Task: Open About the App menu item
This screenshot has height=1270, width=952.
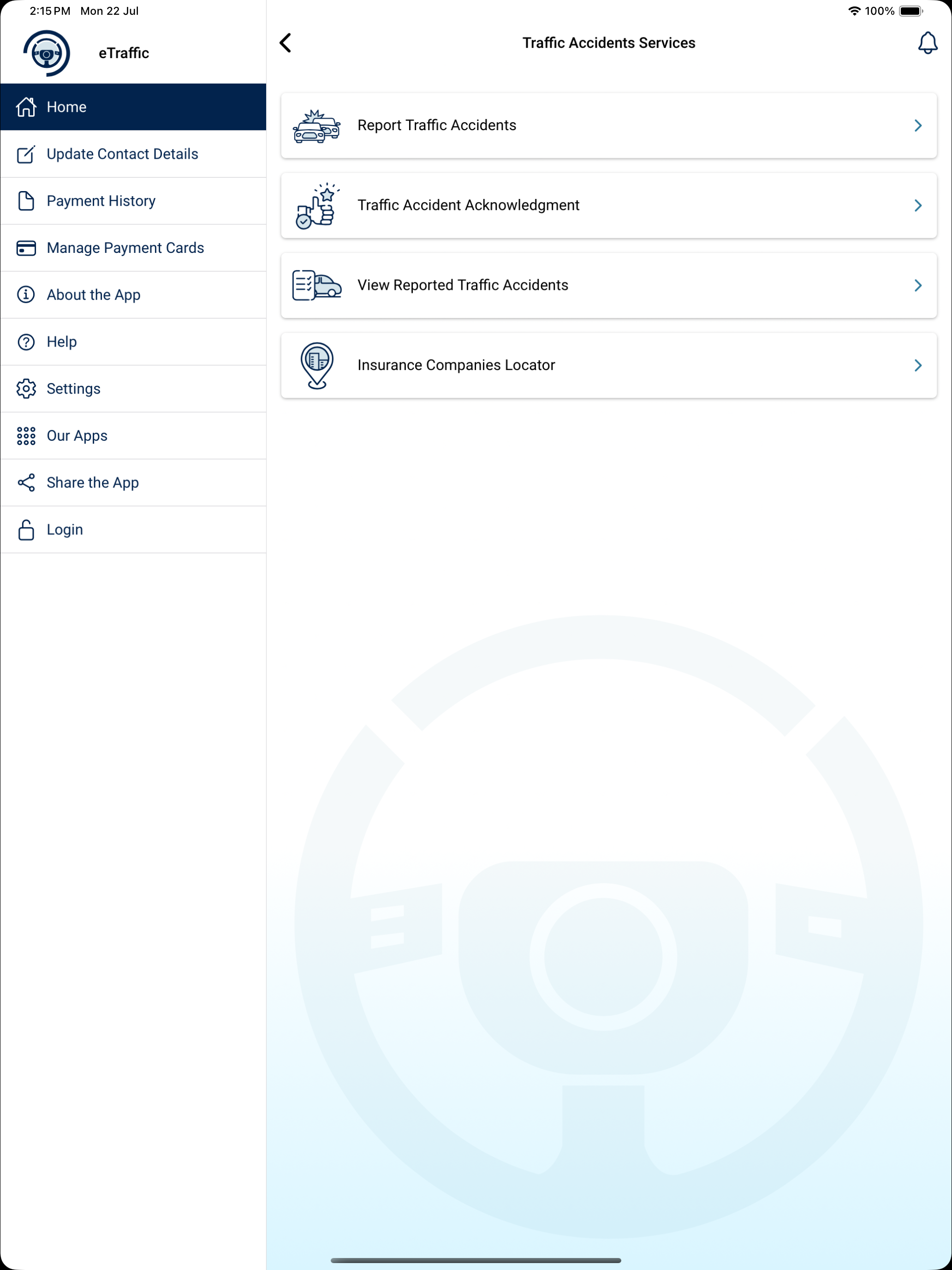Action: tap(133, 294)
